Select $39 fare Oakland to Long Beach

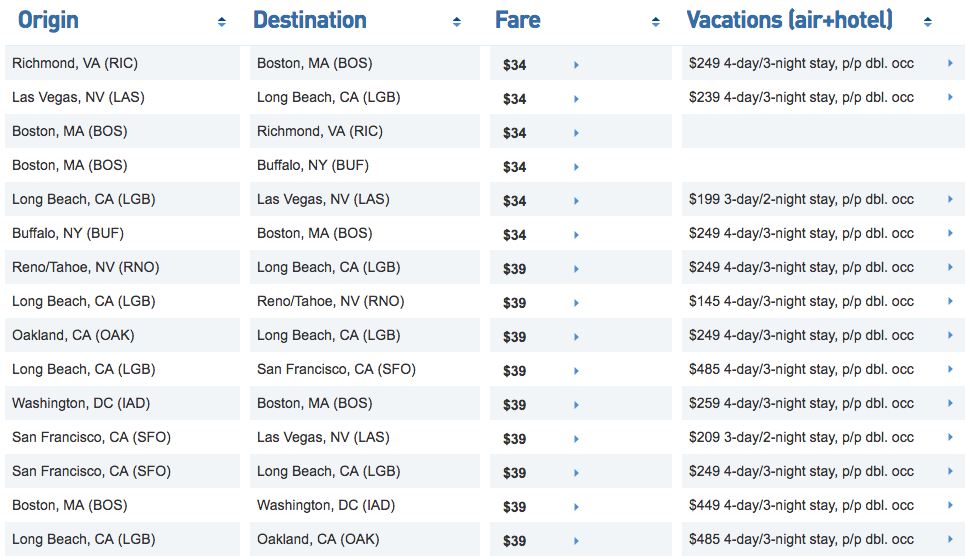pyautogui.click(x=515, y=337)
